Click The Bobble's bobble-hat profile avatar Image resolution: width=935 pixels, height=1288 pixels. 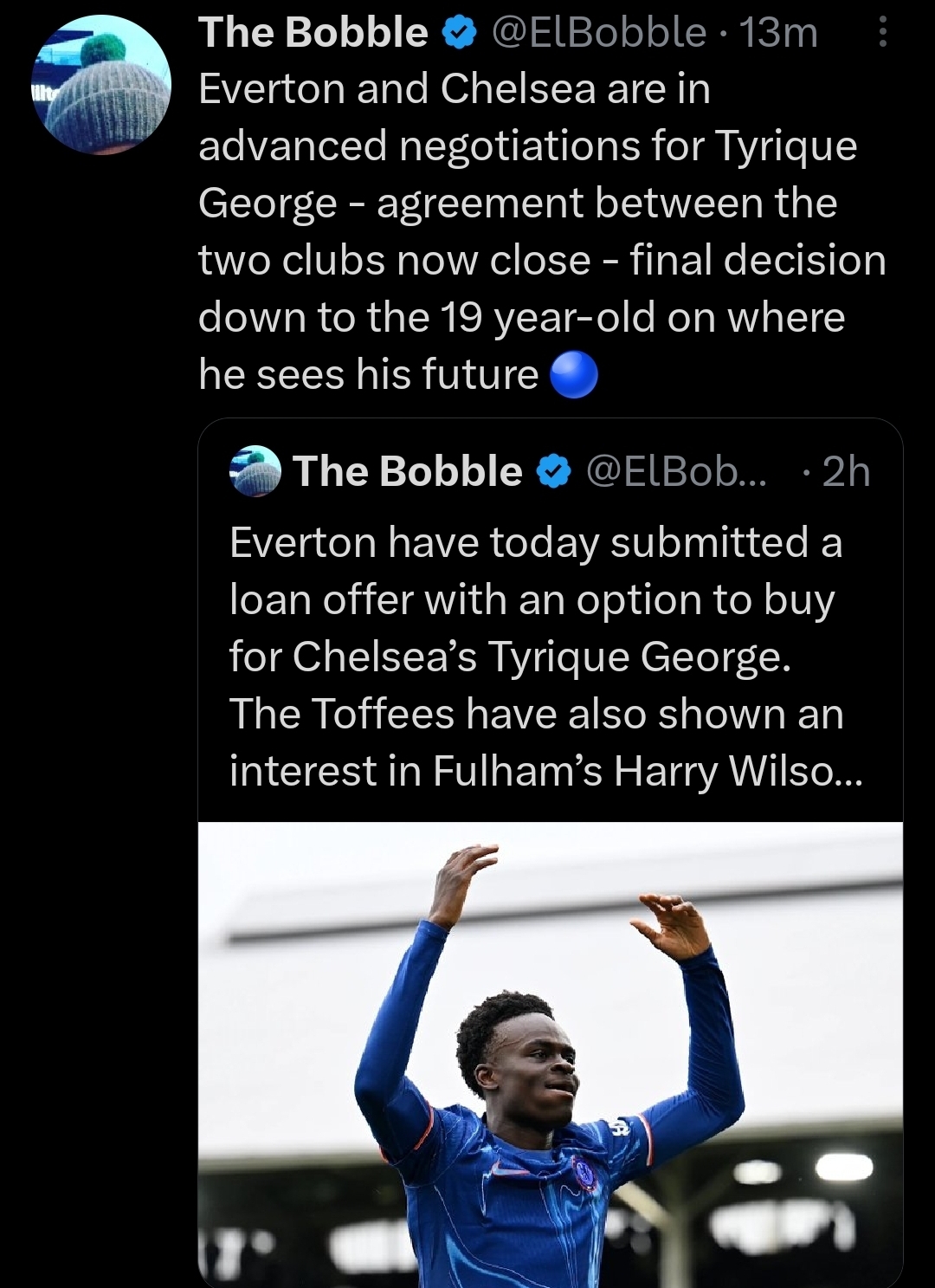102,85
